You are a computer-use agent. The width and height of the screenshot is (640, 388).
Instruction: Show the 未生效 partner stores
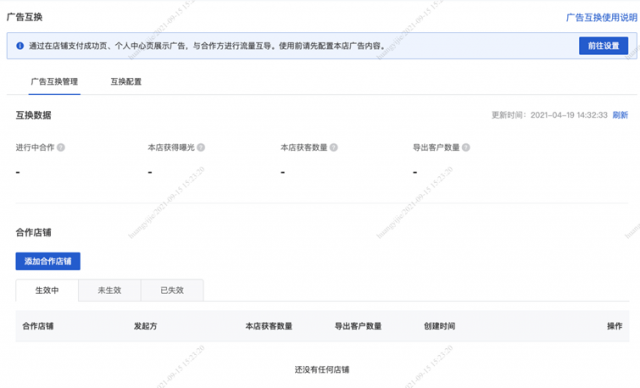pos(109,290)
